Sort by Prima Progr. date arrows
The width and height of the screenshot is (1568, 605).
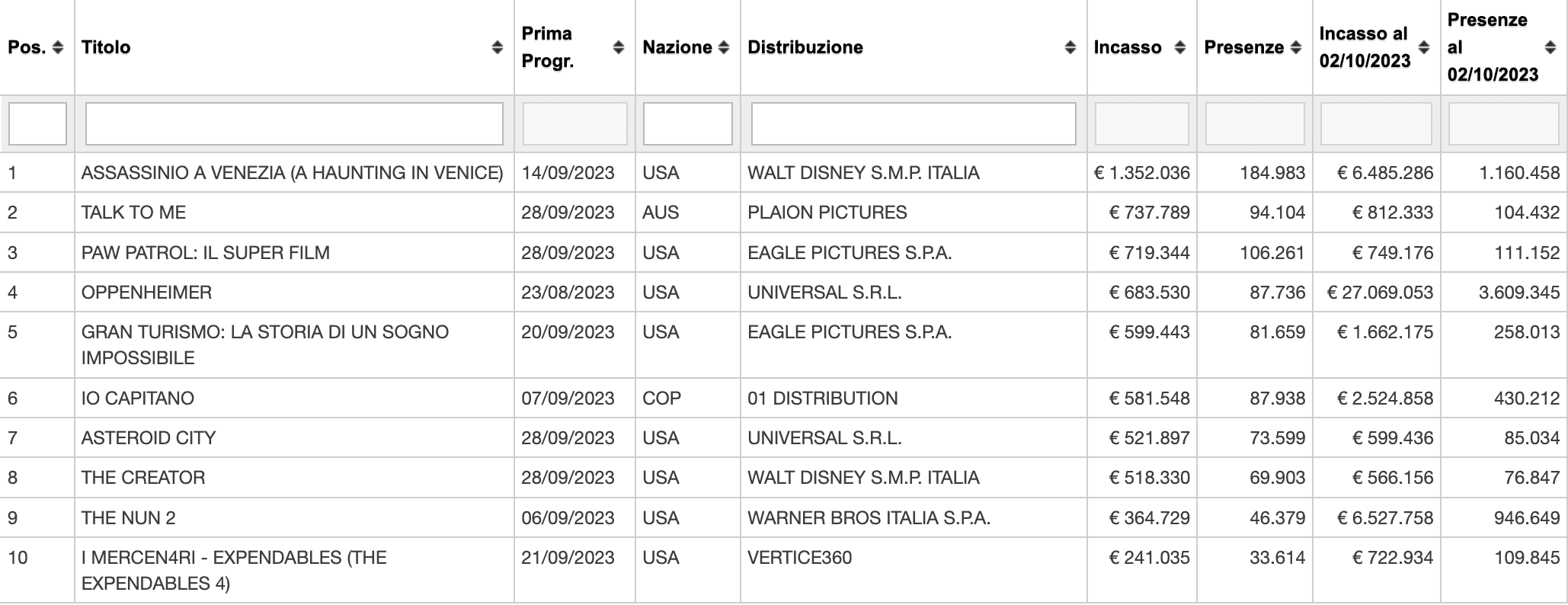619,47
